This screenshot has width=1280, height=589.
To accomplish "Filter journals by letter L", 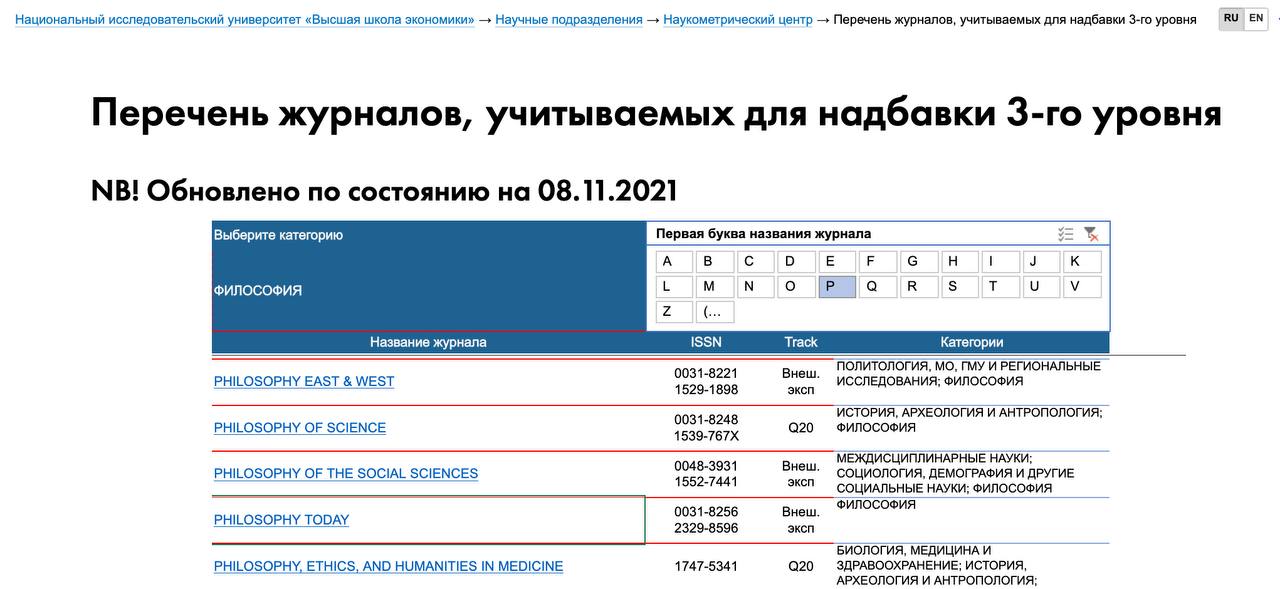I will (674, 287).
